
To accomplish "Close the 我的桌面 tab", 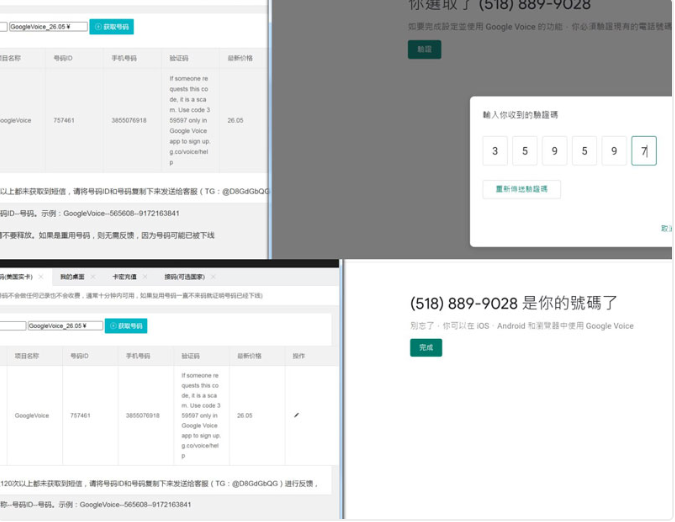I will click(x=93, y=277).
